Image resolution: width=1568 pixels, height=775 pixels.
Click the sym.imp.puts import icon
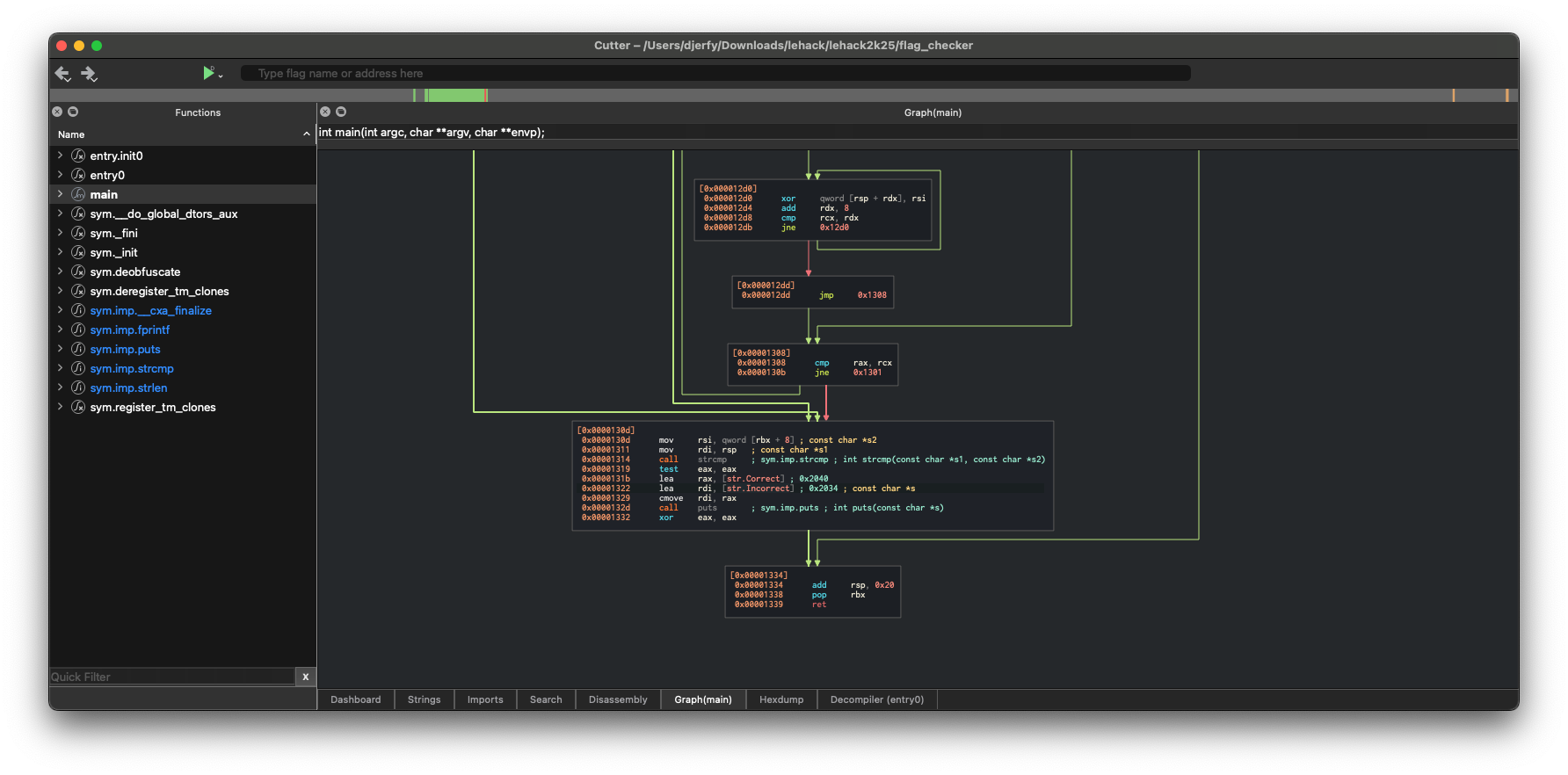tap(78, 349)
